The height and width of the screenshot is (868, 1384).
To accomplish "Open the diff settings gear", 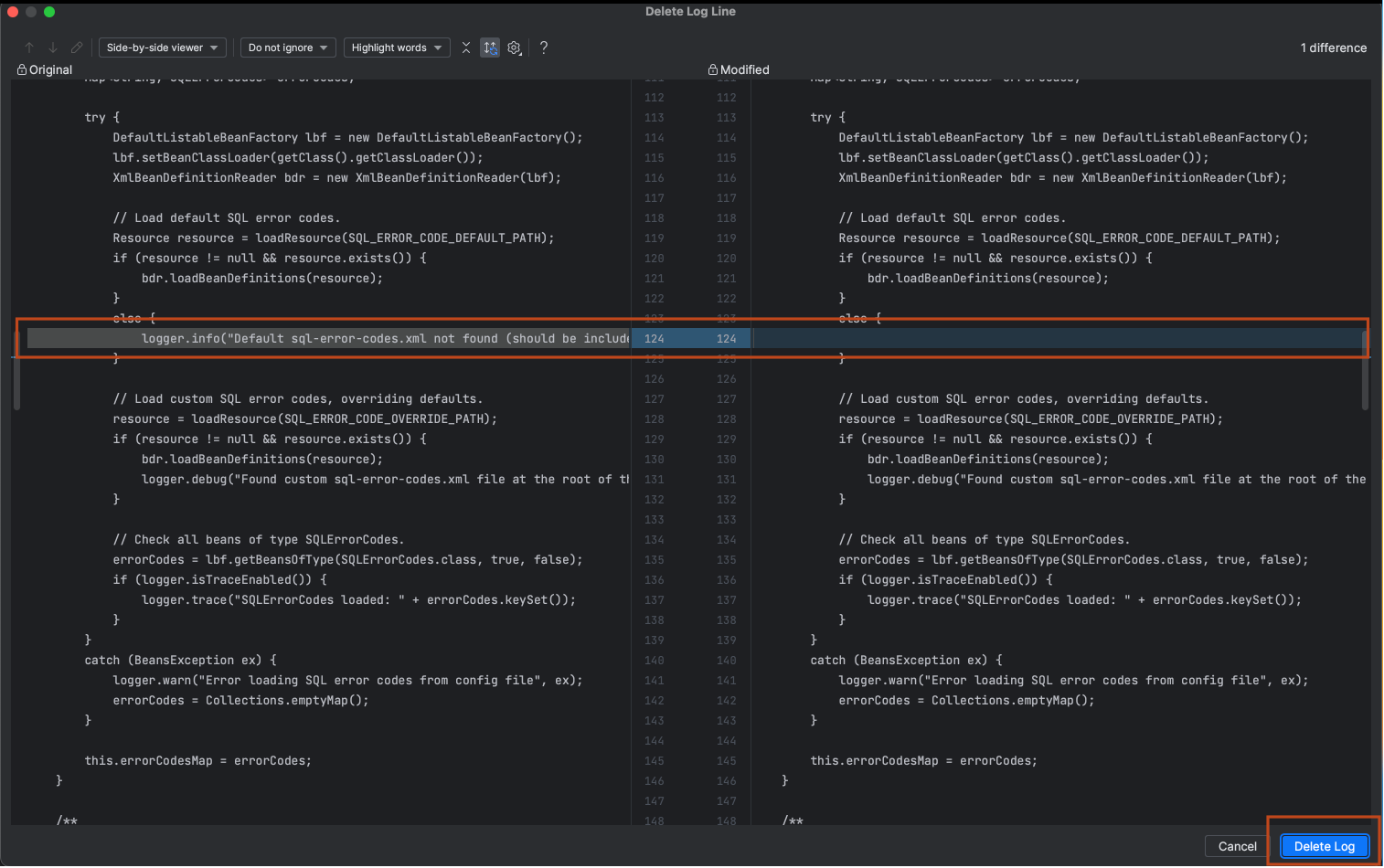I will point(515,48).
